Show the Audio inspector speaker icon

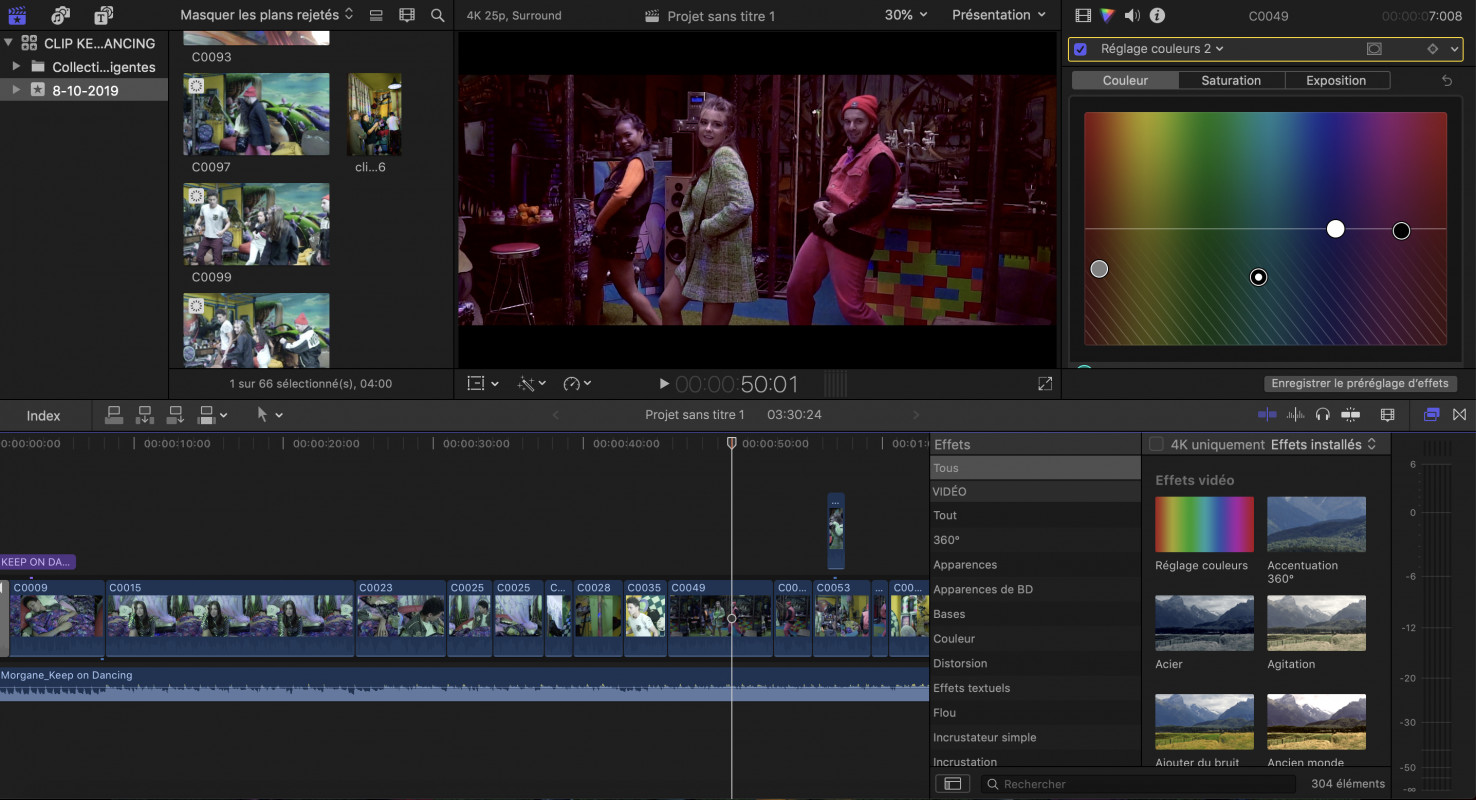(1132, 15)
